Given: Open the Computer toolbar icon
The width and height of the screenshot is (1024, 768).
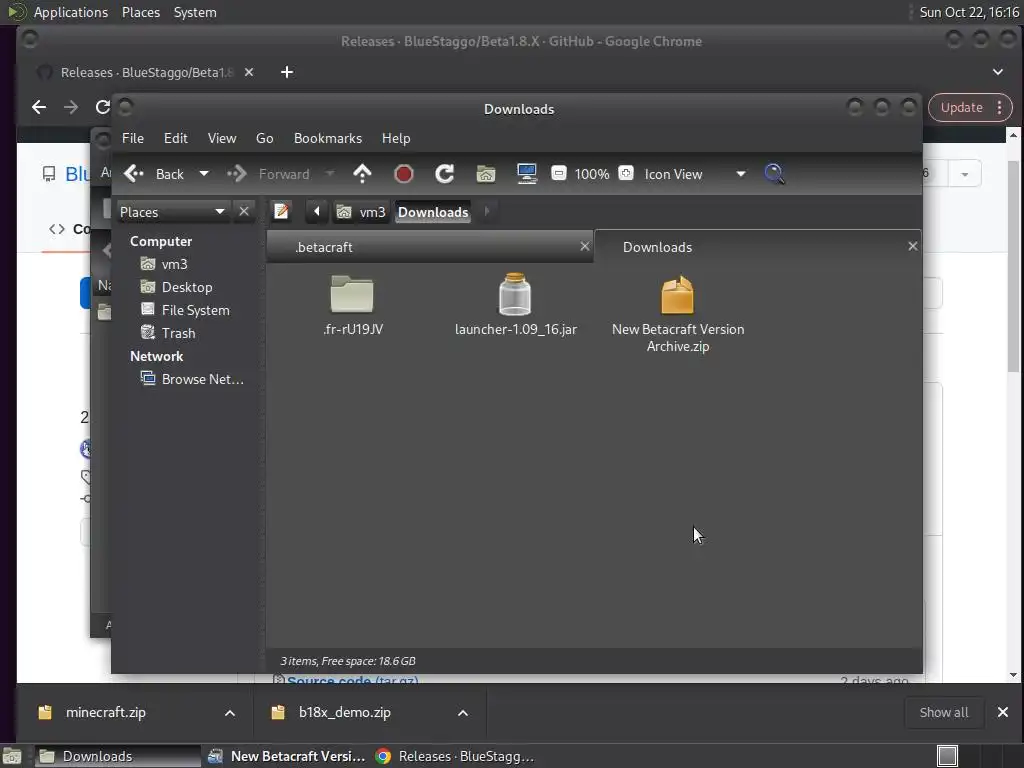Looking at the screenshot, I should tap(527, 174).
